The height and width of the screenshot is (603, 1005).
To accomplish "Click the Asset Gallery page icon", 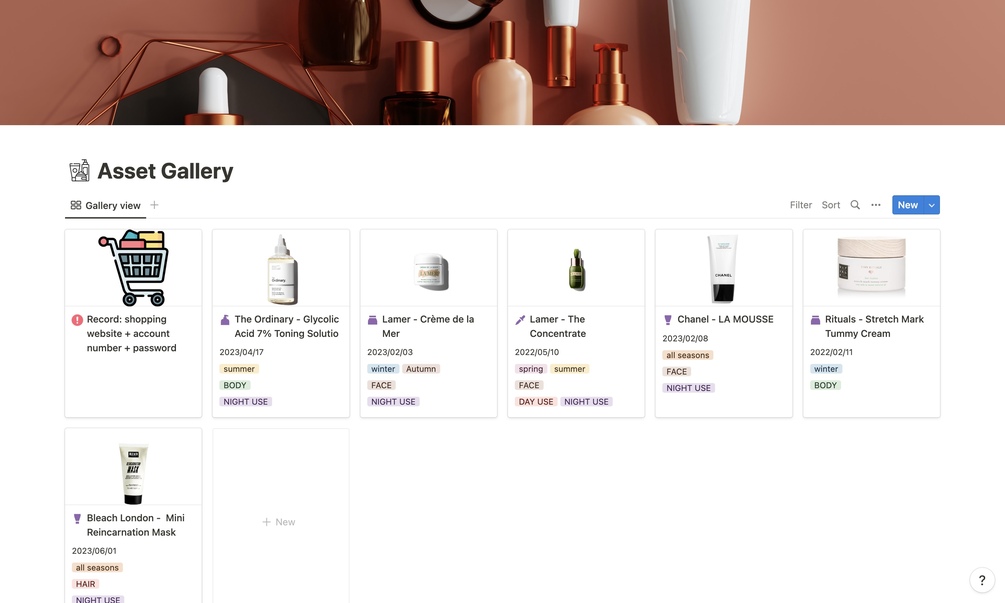I will click(79, 171).
